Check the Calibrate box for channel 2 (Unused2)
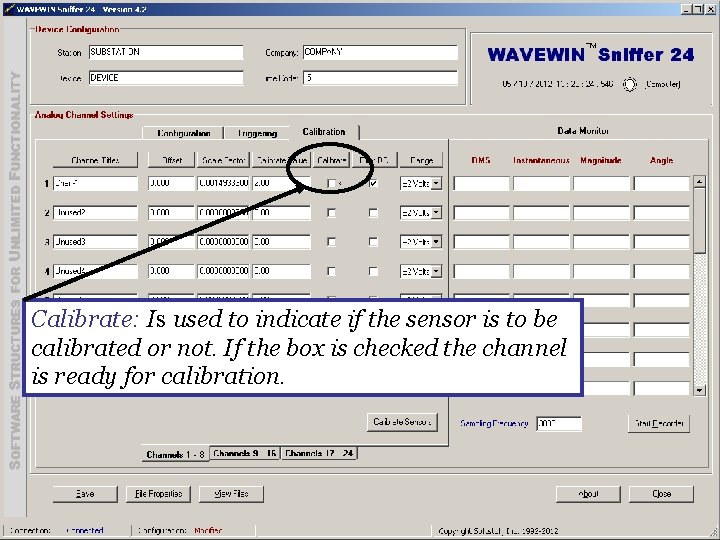The width and height of the screenshot is (720, 540). click(331, 213)
